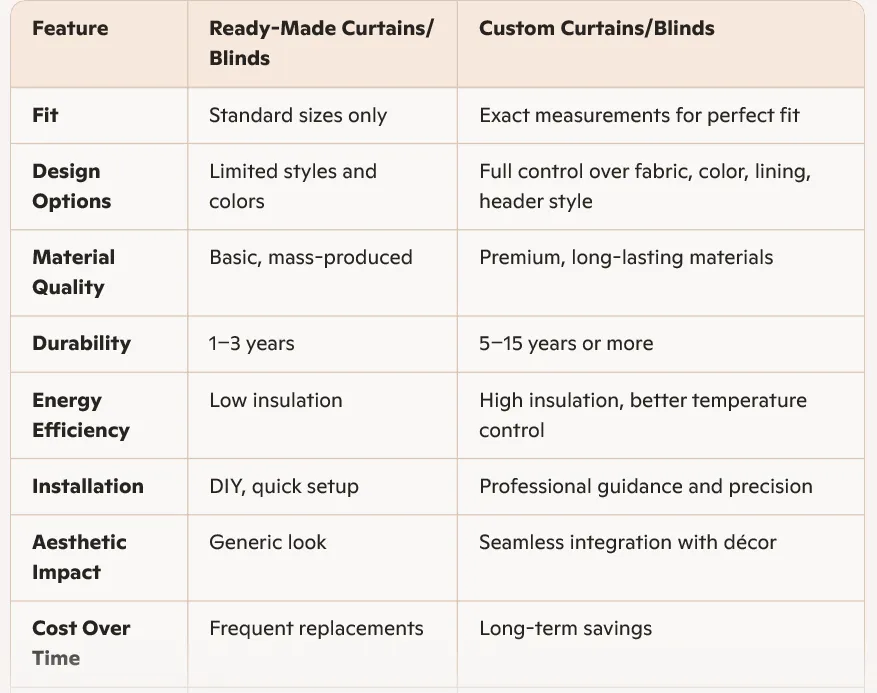Click the 'Feature' column header
877x693 pixels.
click(x=69, y=28)
